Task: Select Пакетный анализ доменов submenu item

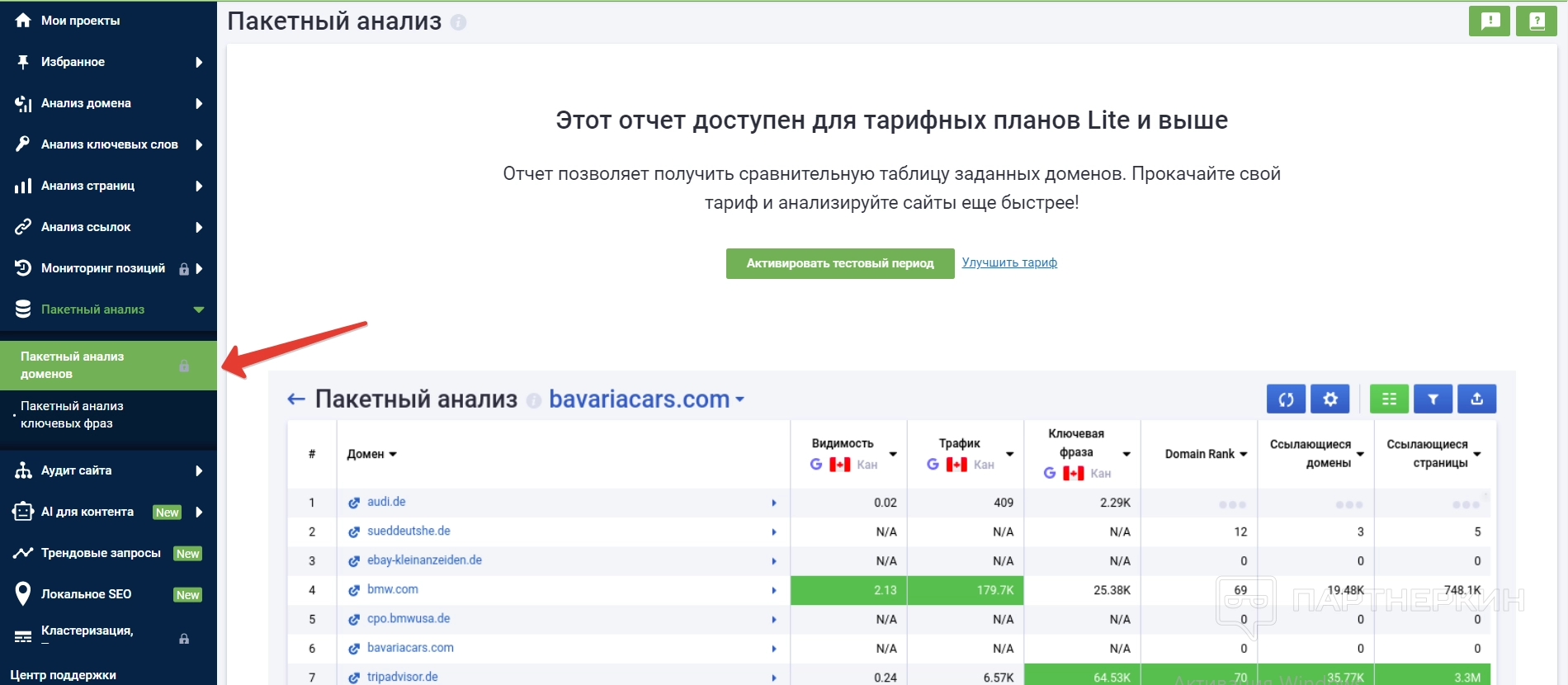Action: tap(108, 365)
